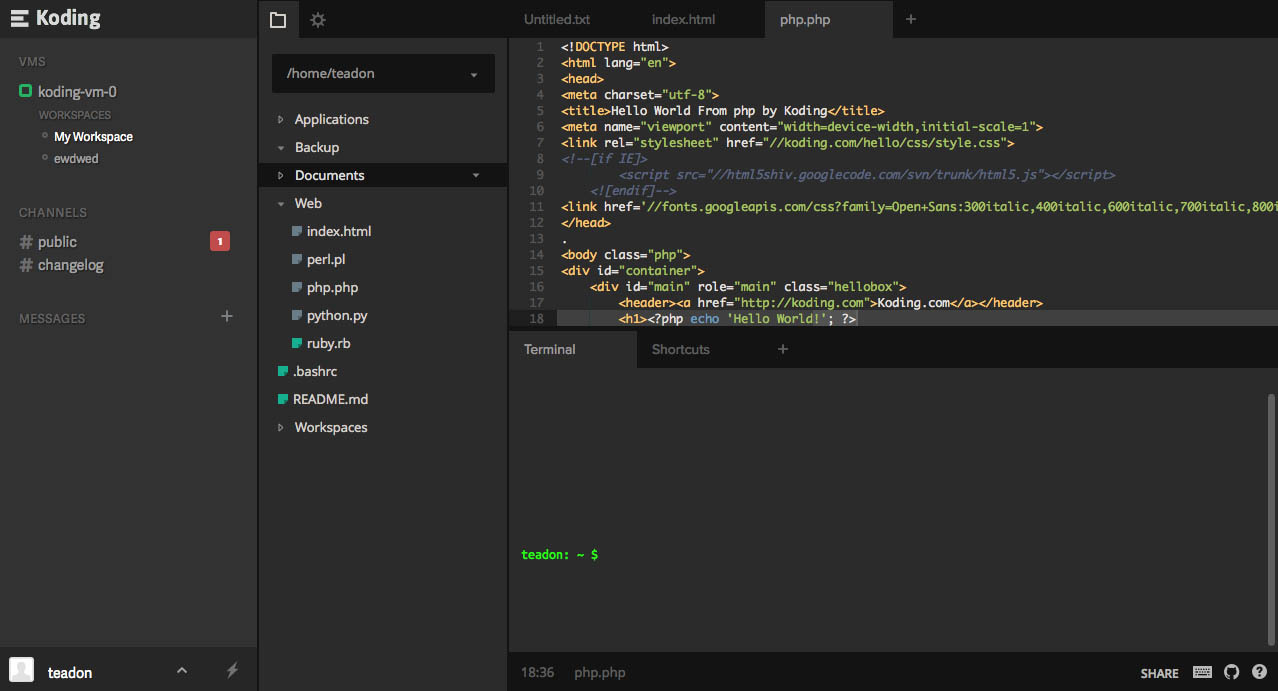Click SHARE in the status bar

pos(1159,673)
